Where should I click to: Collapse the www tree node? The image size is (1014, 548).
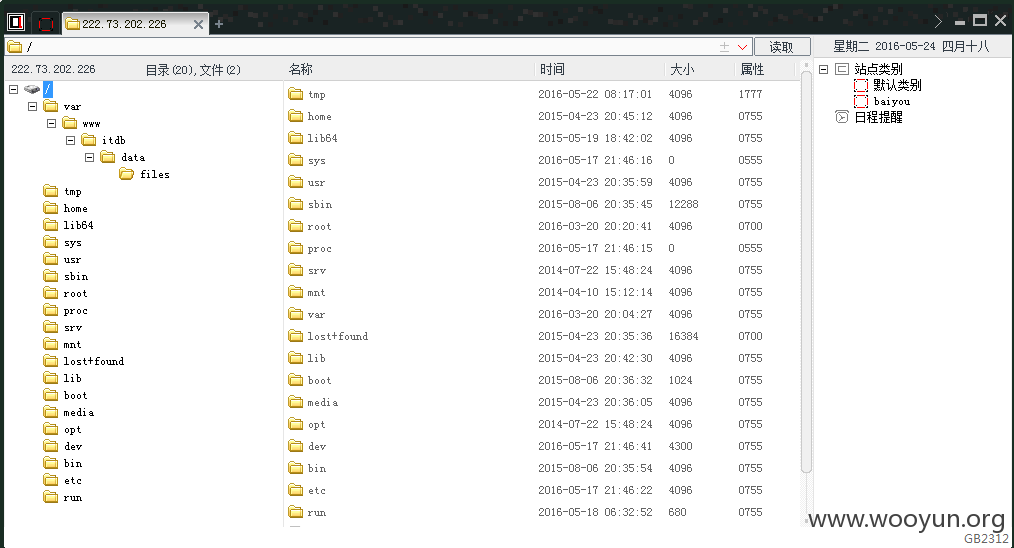tap(52, 123)
